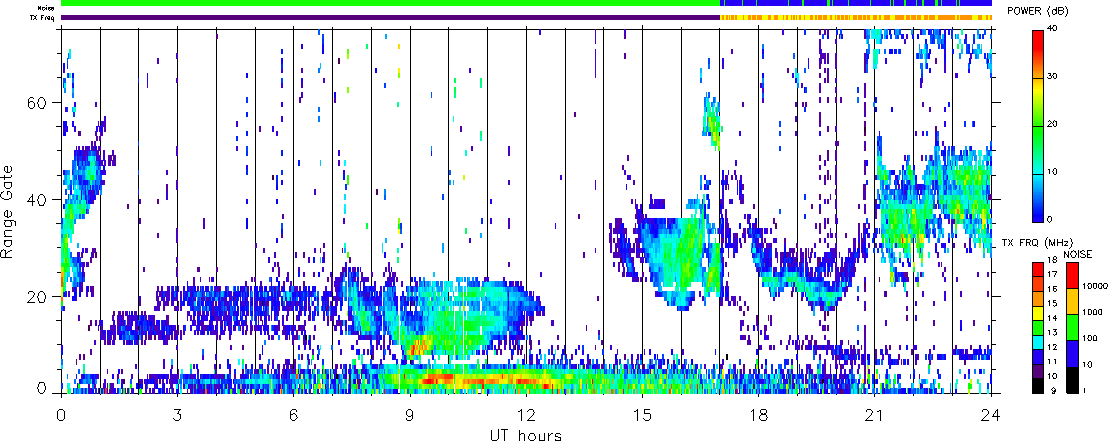Pick the purple 10 MHz swatch in TX FRQ legend
Image resolution: width=1108 pixels, height=441 pixels.
(x=1038, y=372)
